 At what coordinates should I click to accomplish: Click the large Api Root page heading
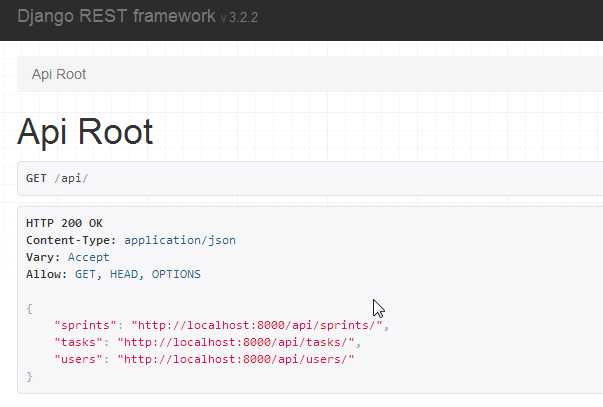(x=85, y=131)
